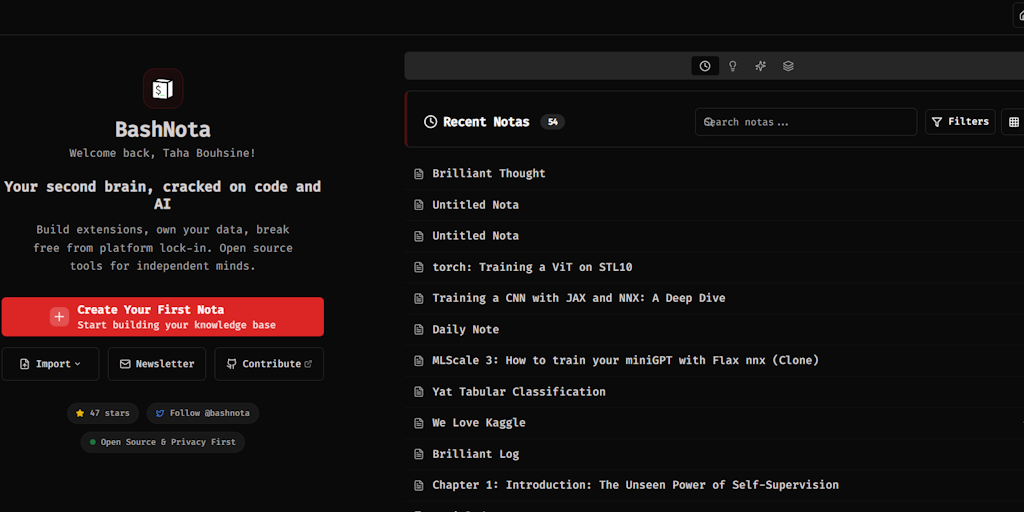Click Create Your First Nota button

click(163, 317)
